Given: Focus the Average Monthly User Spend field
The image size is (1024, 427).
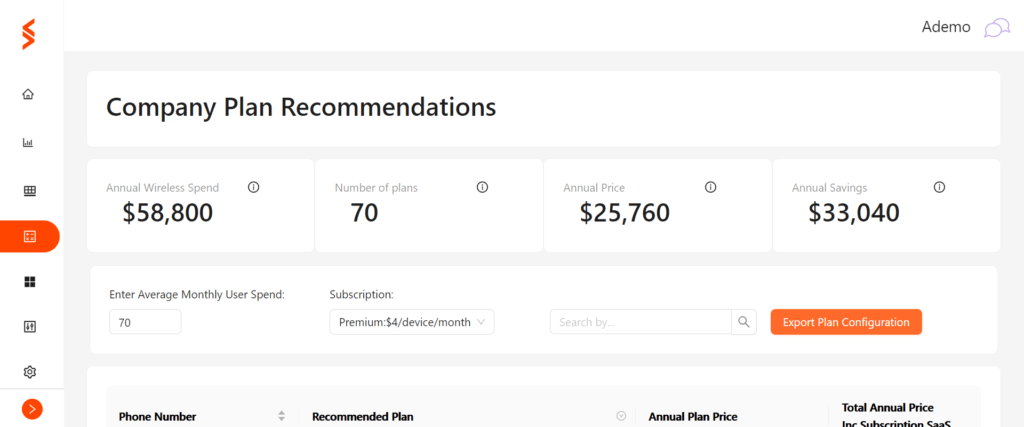Looking at the screenshot, I should click(145, 322).
